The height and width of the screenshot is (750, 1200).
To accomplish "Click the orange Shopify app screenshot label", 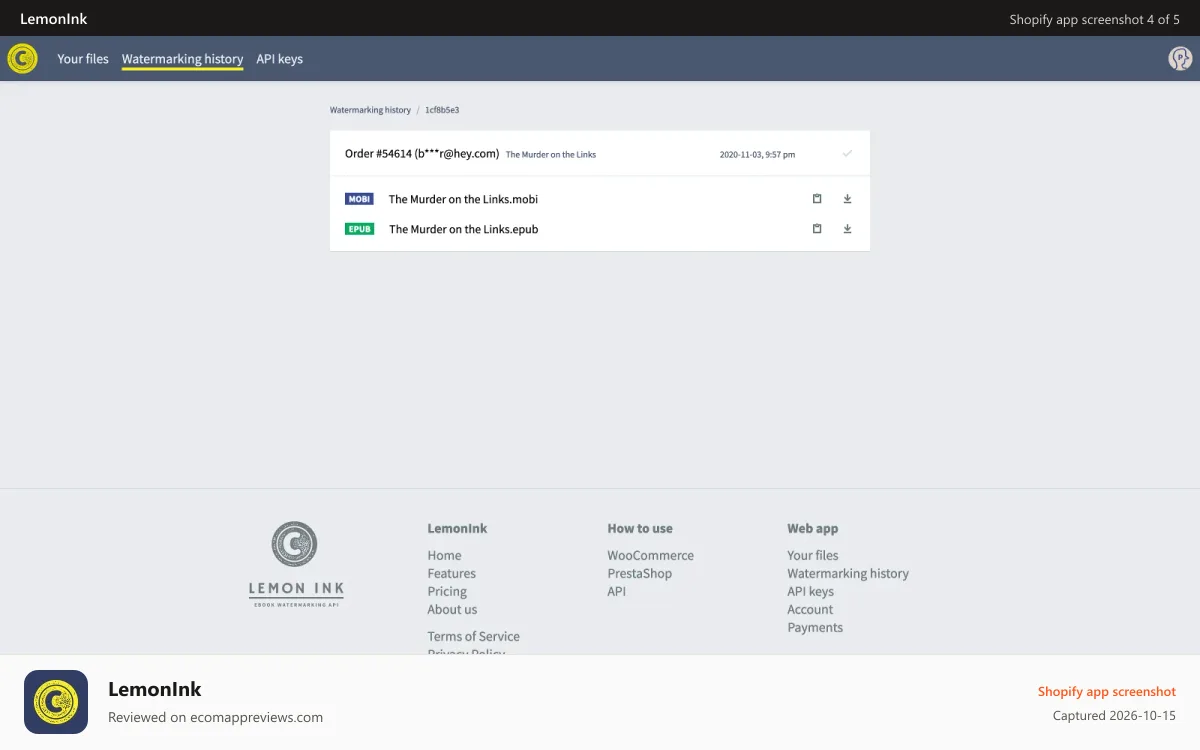I will point(1107,691).
